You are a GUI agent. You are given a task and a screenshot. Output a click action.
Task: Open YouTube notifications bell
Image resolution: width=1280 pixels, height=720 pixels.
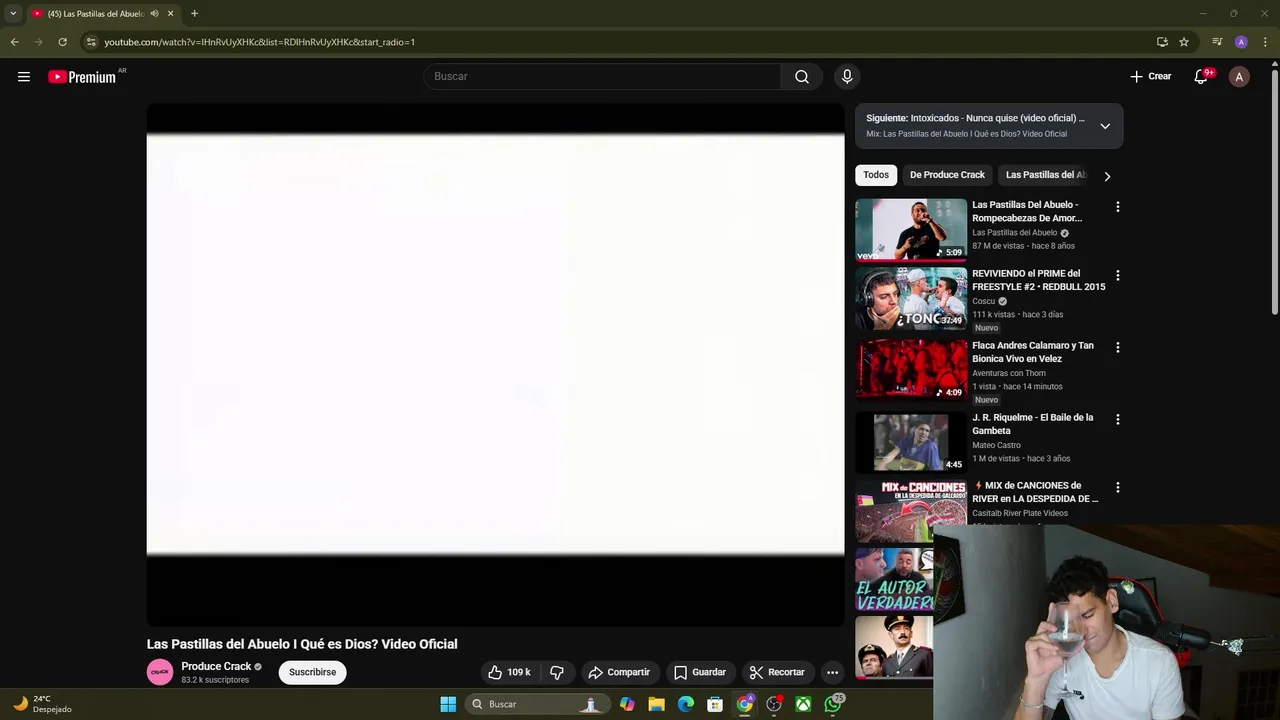click(x=1201, y=77)
